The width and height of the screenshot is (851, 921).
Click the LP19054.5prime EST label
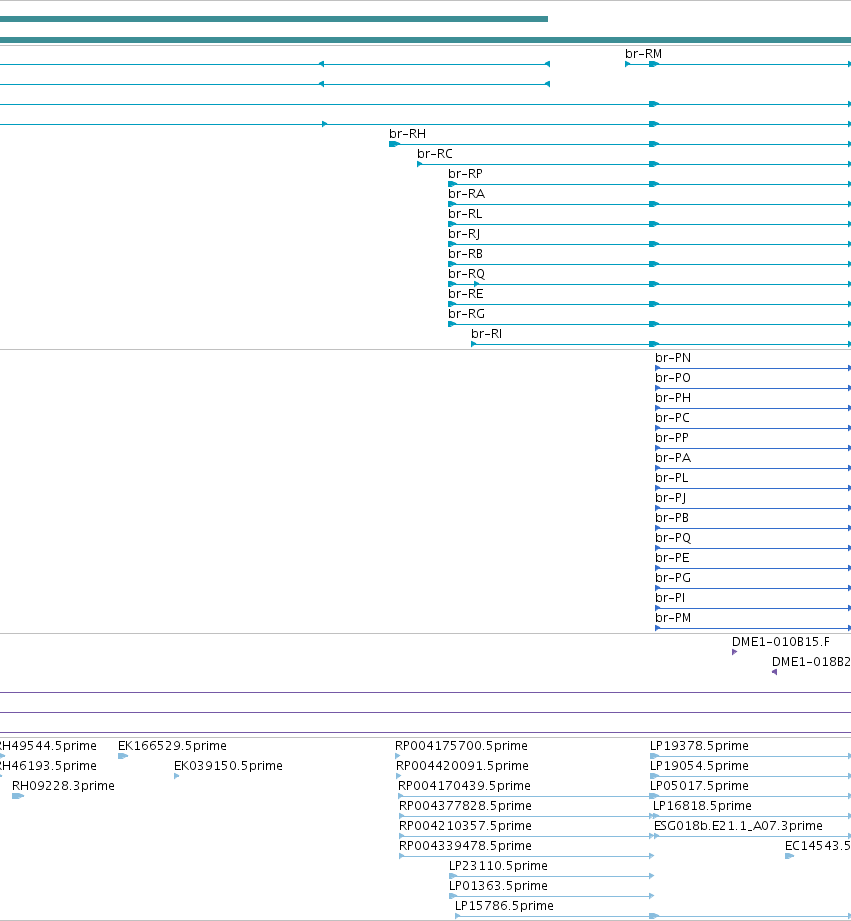point(699,765)
